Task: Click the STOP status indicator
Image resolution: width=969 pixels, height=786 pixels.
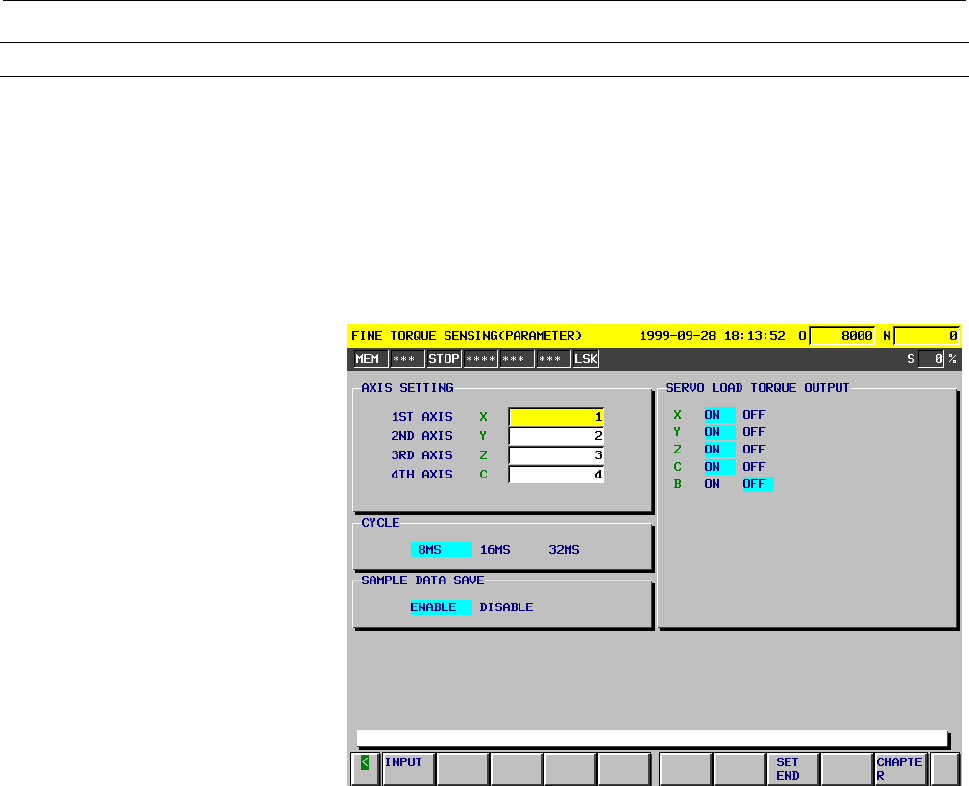Action: [x=444, y=358]
